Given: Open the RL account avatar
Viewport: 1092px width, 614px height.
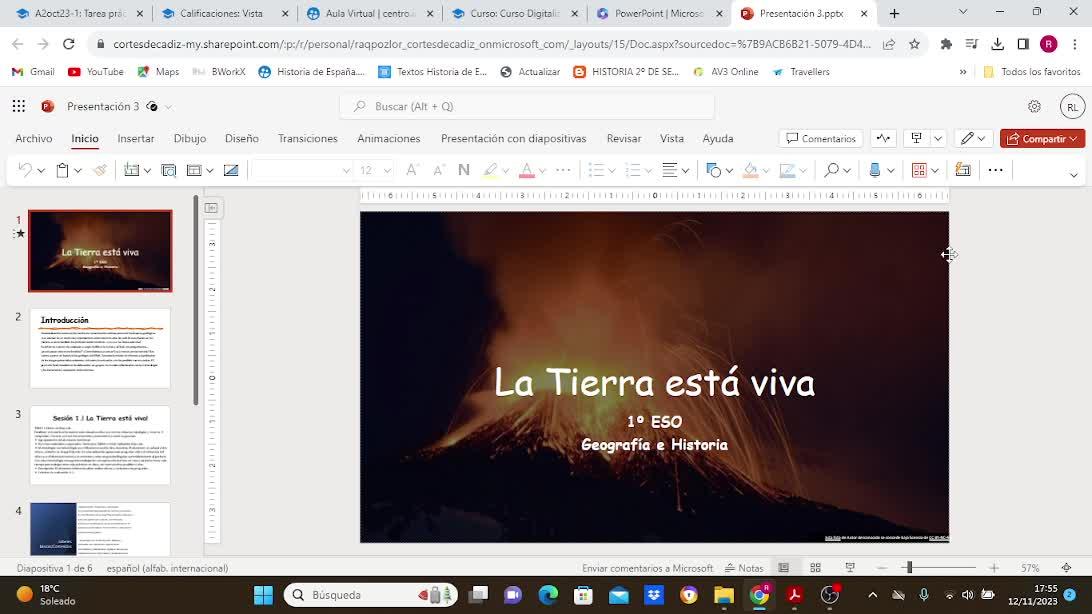Looking at the screenshot, I should point(1072,107).
